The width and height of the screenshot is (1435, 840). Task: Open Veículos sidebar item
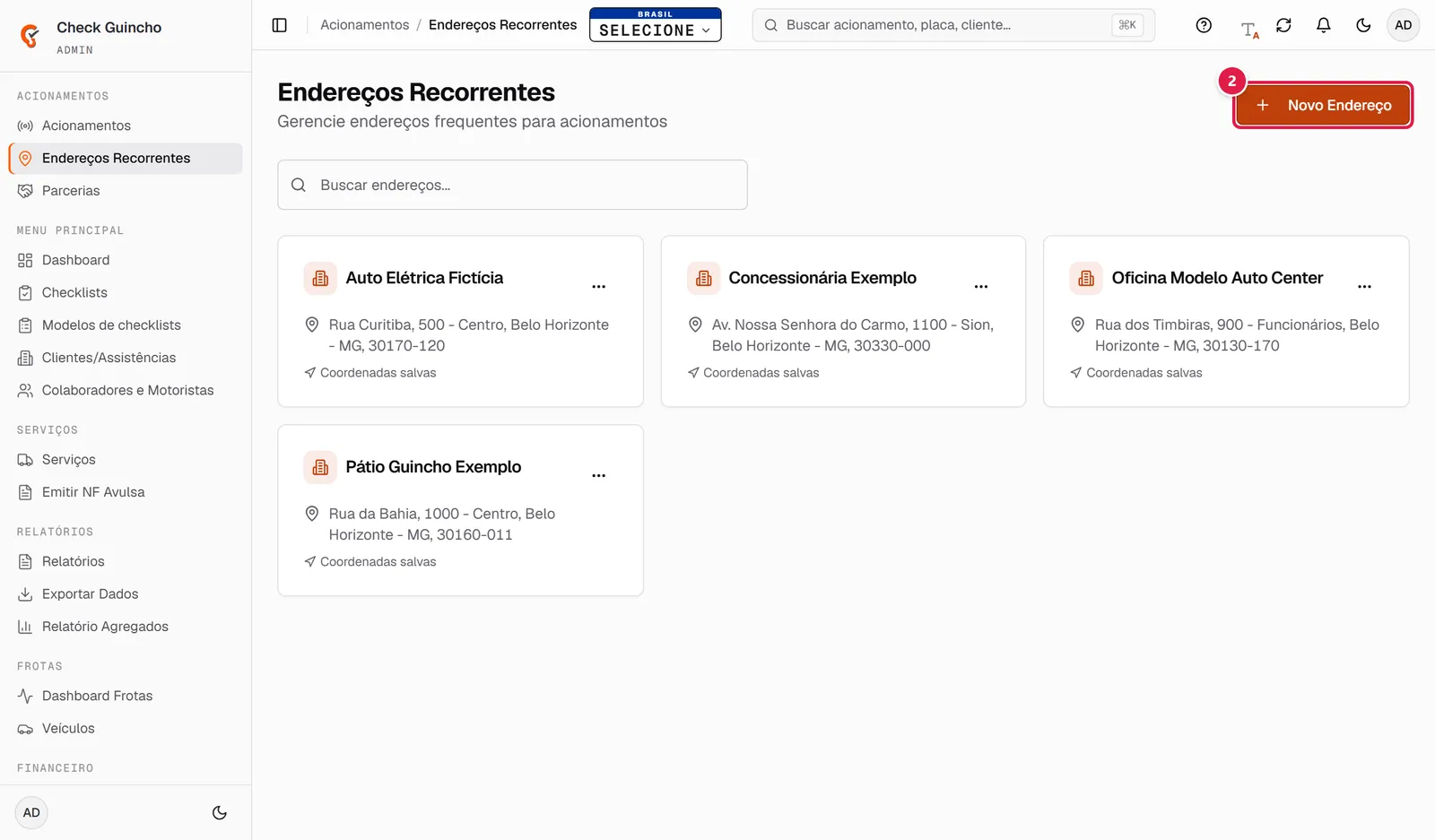(x=126, y=729)
